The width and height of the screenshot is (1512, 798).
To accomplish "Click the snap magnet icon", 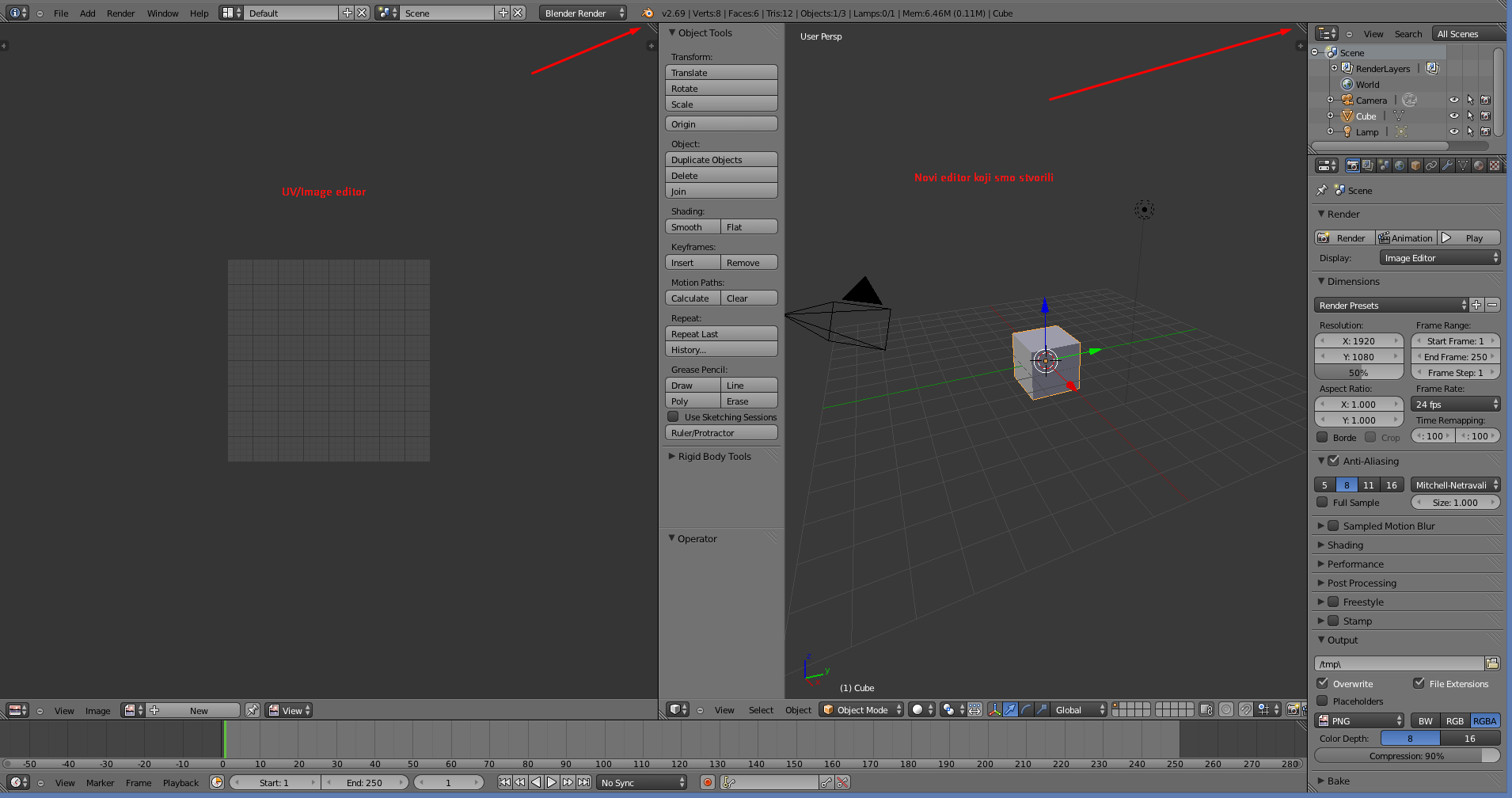I will coord(1245,709).
